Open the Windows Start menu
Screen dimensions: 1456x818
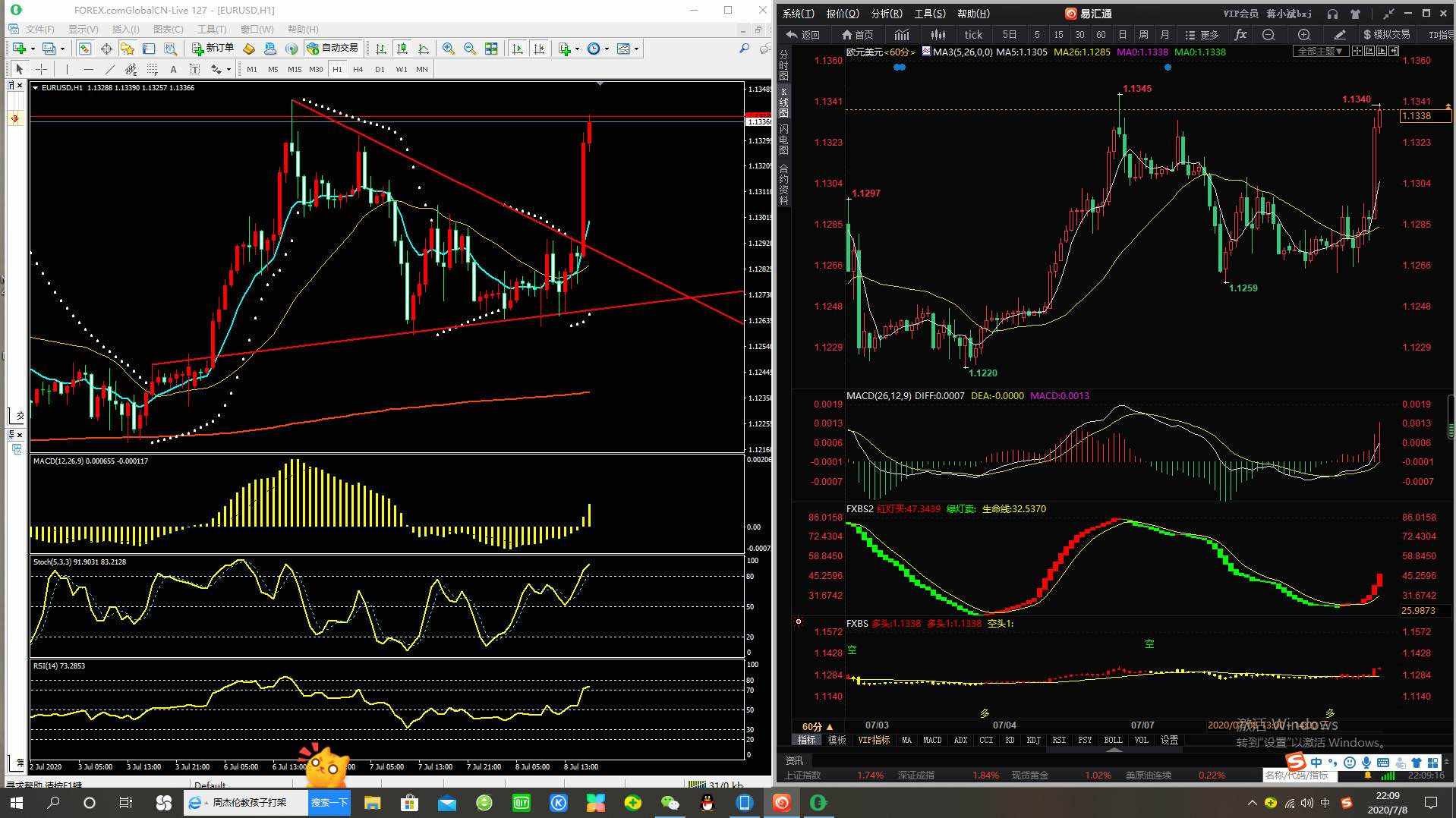coord(17,802)
